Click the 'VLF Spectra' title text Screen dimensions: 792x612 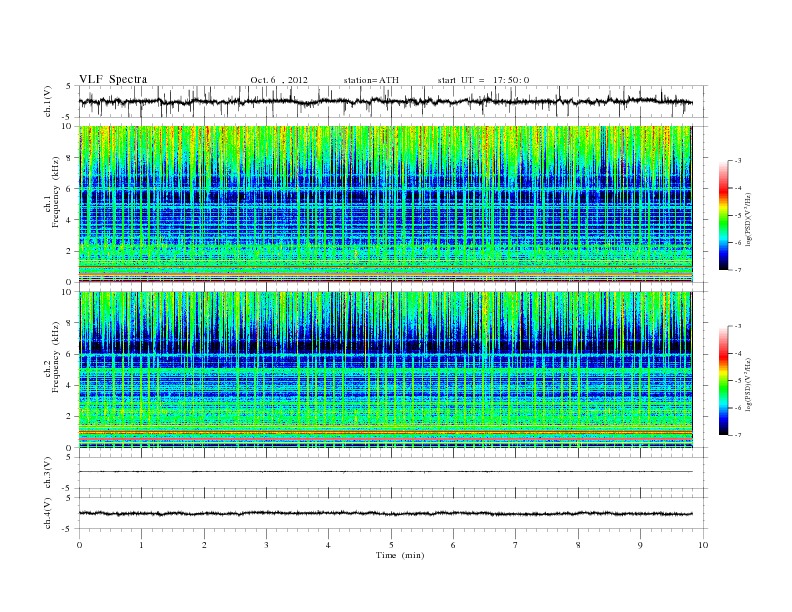tap(113, 79)
